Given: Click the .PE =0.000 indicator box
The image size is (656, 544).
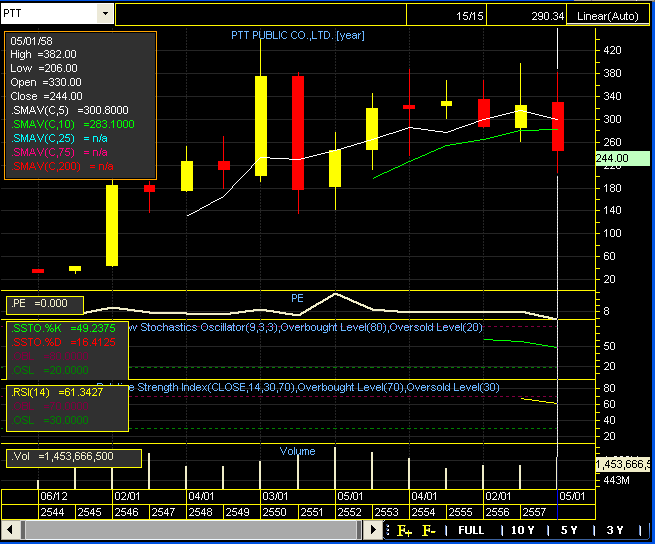Looking at the screenshot, I should [45, 305].
